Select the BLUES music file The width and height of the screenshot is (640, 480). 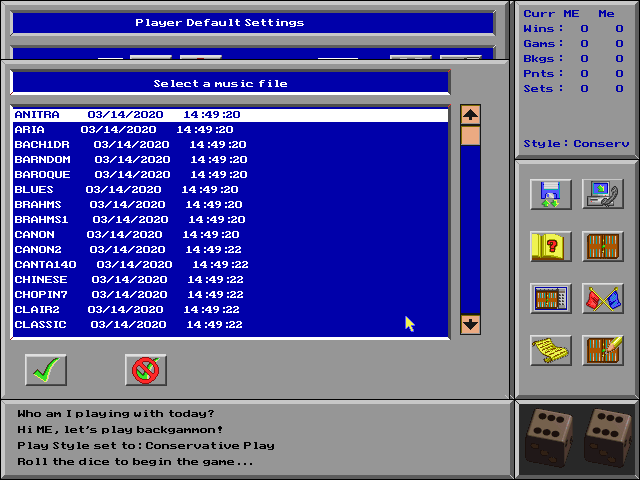(231, 190)
